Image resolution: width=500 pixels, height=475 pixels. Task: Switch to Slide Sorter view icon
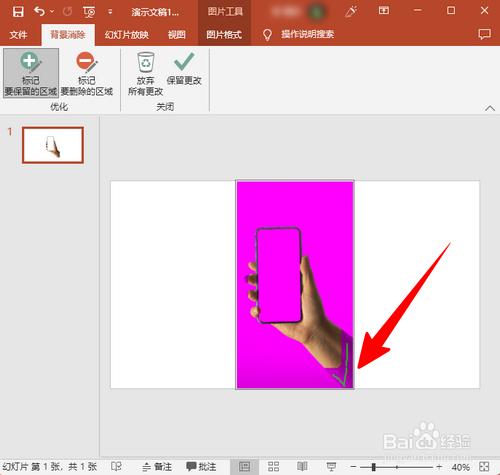pos(274,466)
